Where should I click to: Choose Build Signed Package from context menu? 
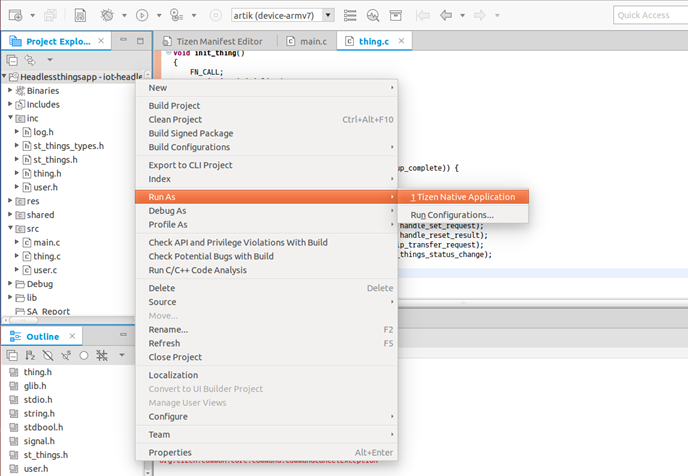point(190,133)
